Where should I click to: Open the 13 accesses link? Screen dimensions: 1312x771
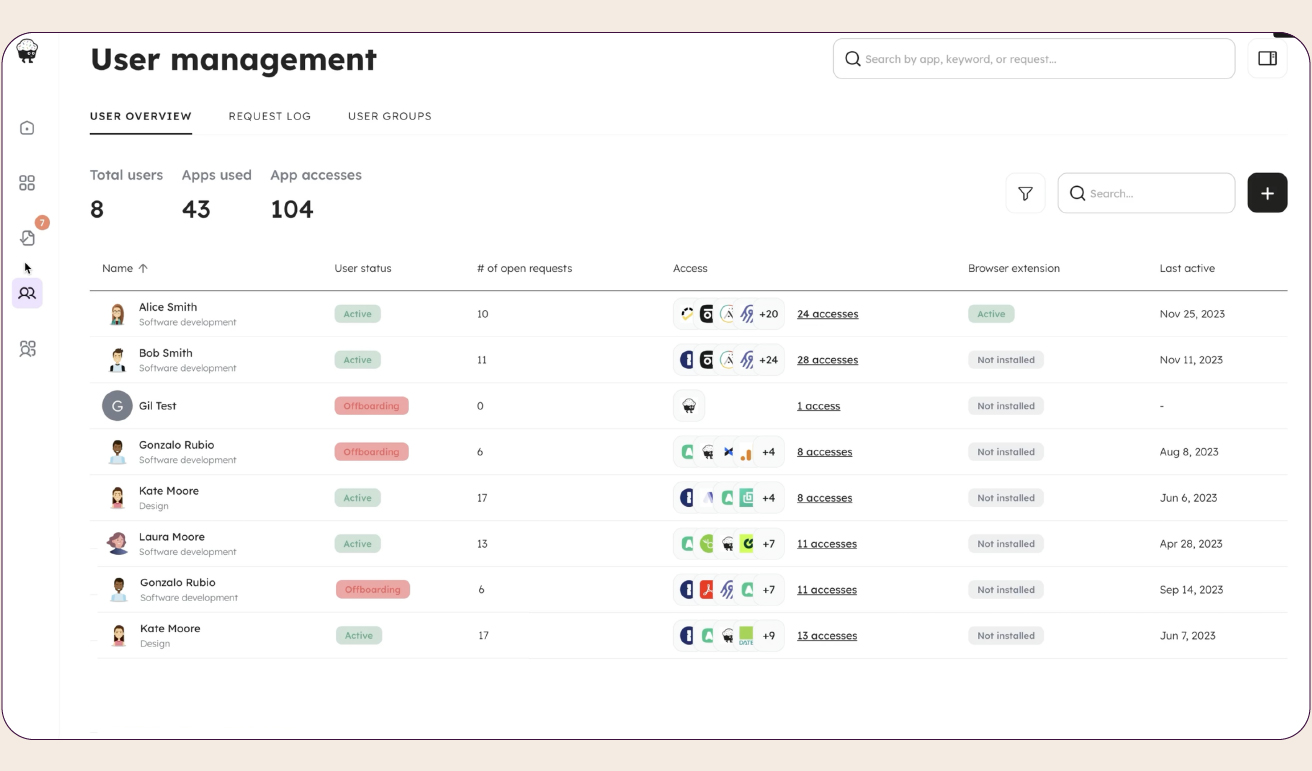pos(827,636)
